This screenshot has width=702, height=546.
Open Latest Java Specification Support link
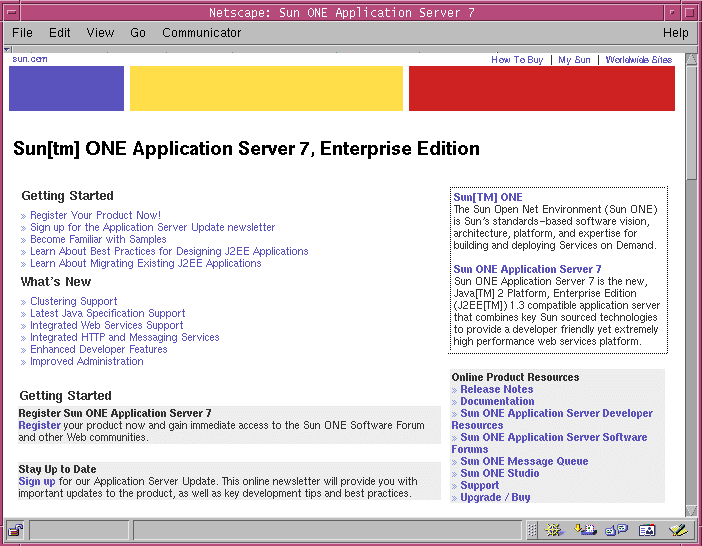(x=107, y=313)
